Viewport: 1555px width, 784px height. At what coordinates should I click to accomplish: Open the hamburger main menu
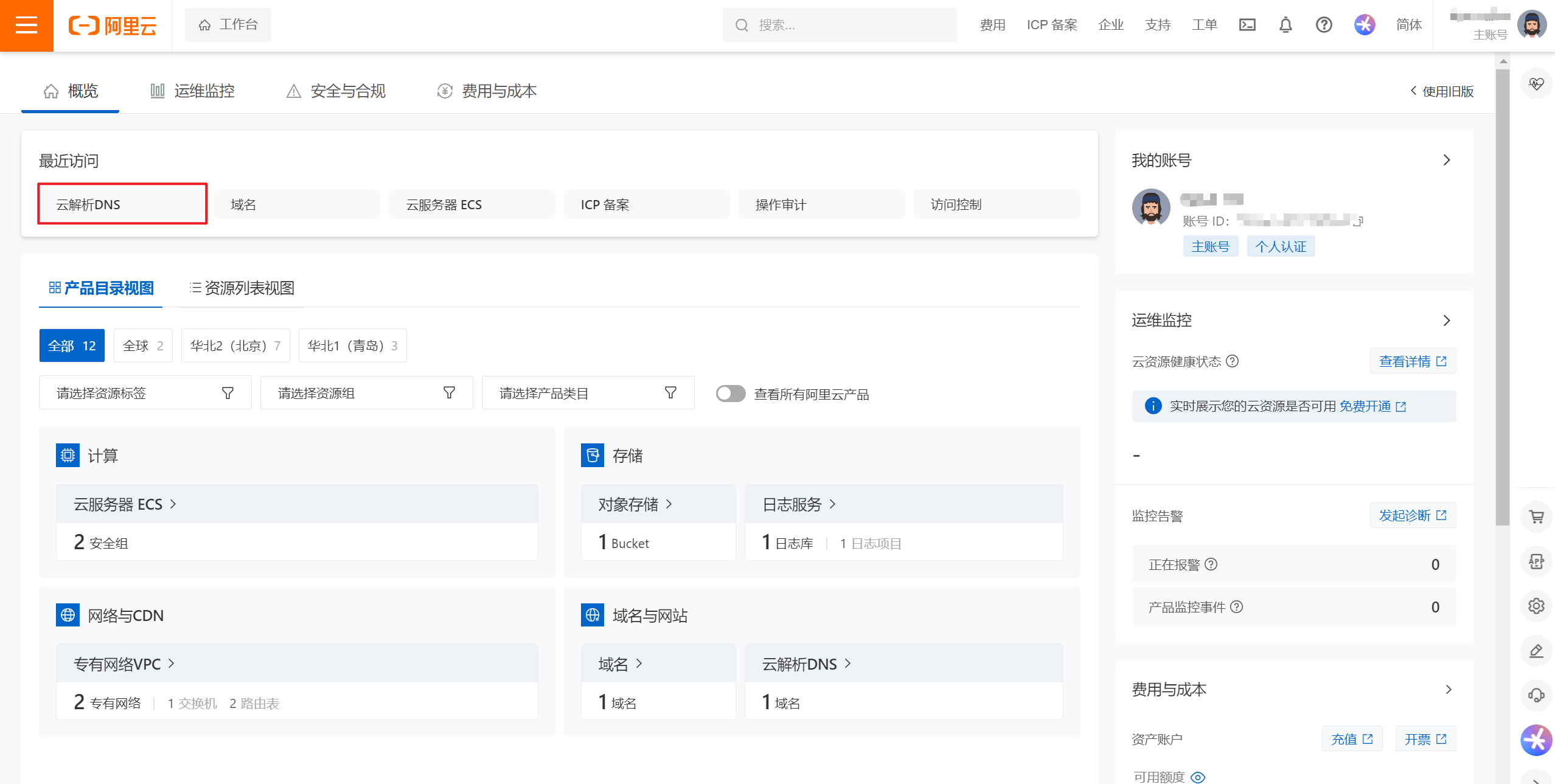pyautogui.click(x=26, y=26)
